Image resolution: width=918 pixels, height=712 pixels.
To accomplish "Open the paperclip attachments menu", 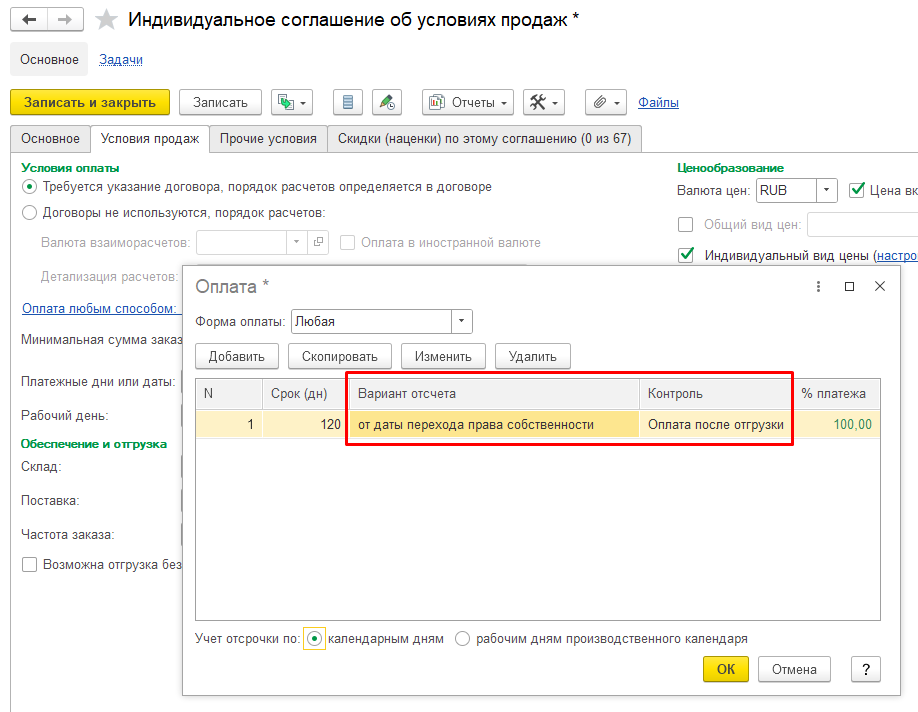I will pos(605,102).
